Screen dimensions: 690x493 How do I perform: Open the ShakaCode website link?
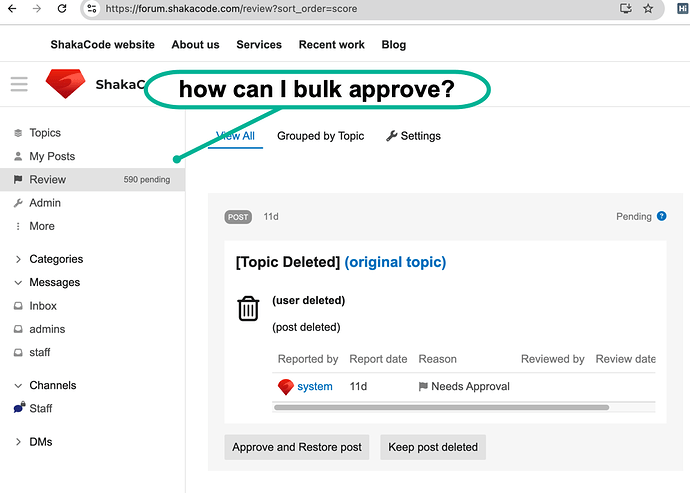click(103, 44)
